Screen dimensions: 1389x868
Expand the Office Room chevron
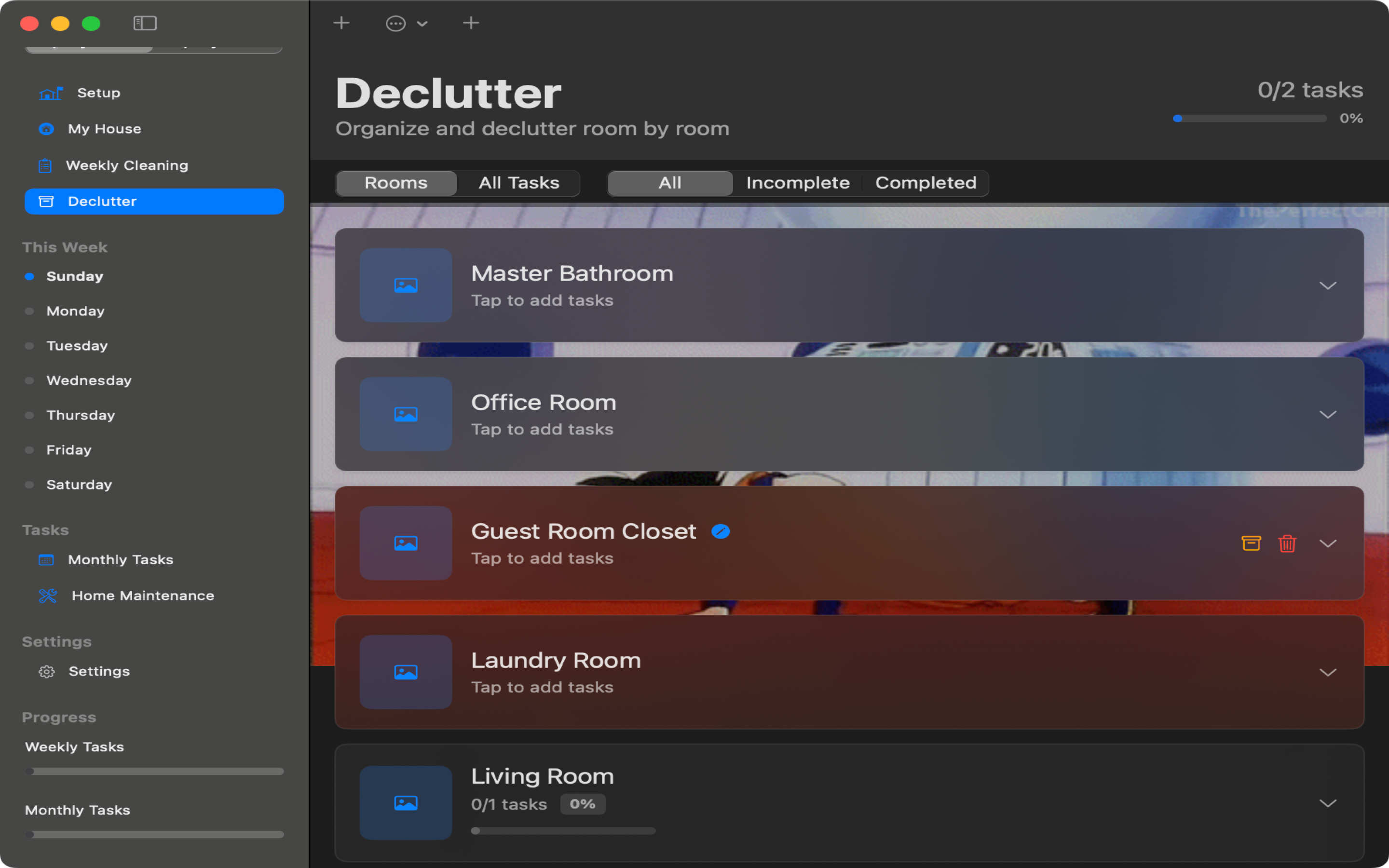tap(1328, 414)
